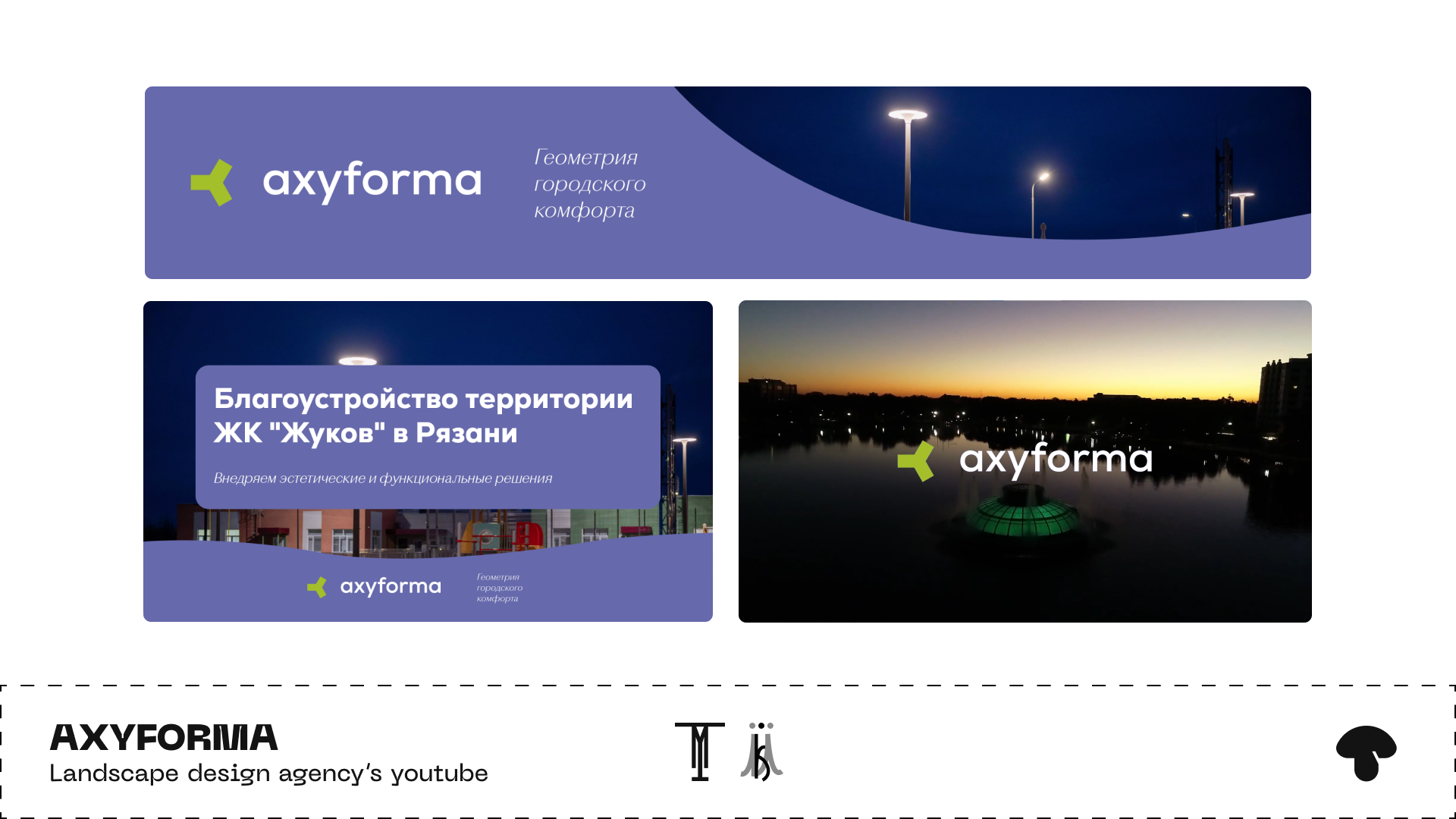Click small axyforma wordmark in thumbnail footer

(x=391, y=586)
